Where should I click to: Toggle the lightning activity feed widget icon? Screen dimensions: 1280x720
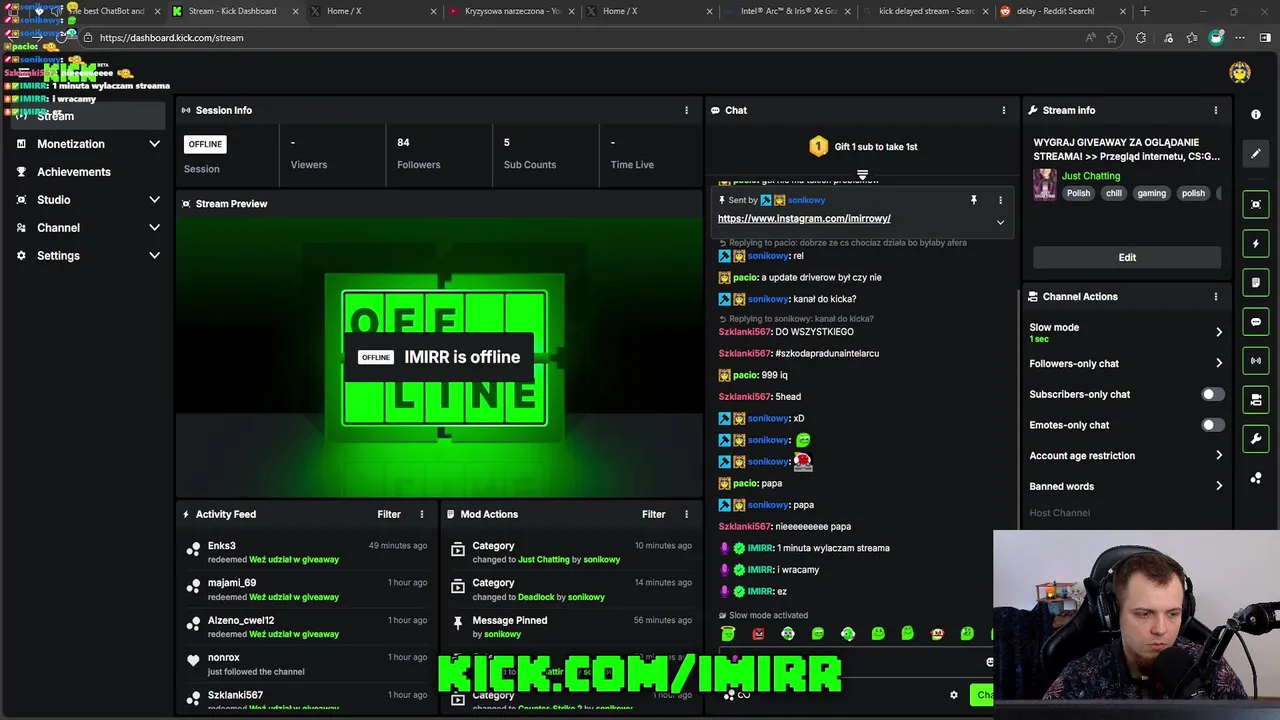point(1256,243)
